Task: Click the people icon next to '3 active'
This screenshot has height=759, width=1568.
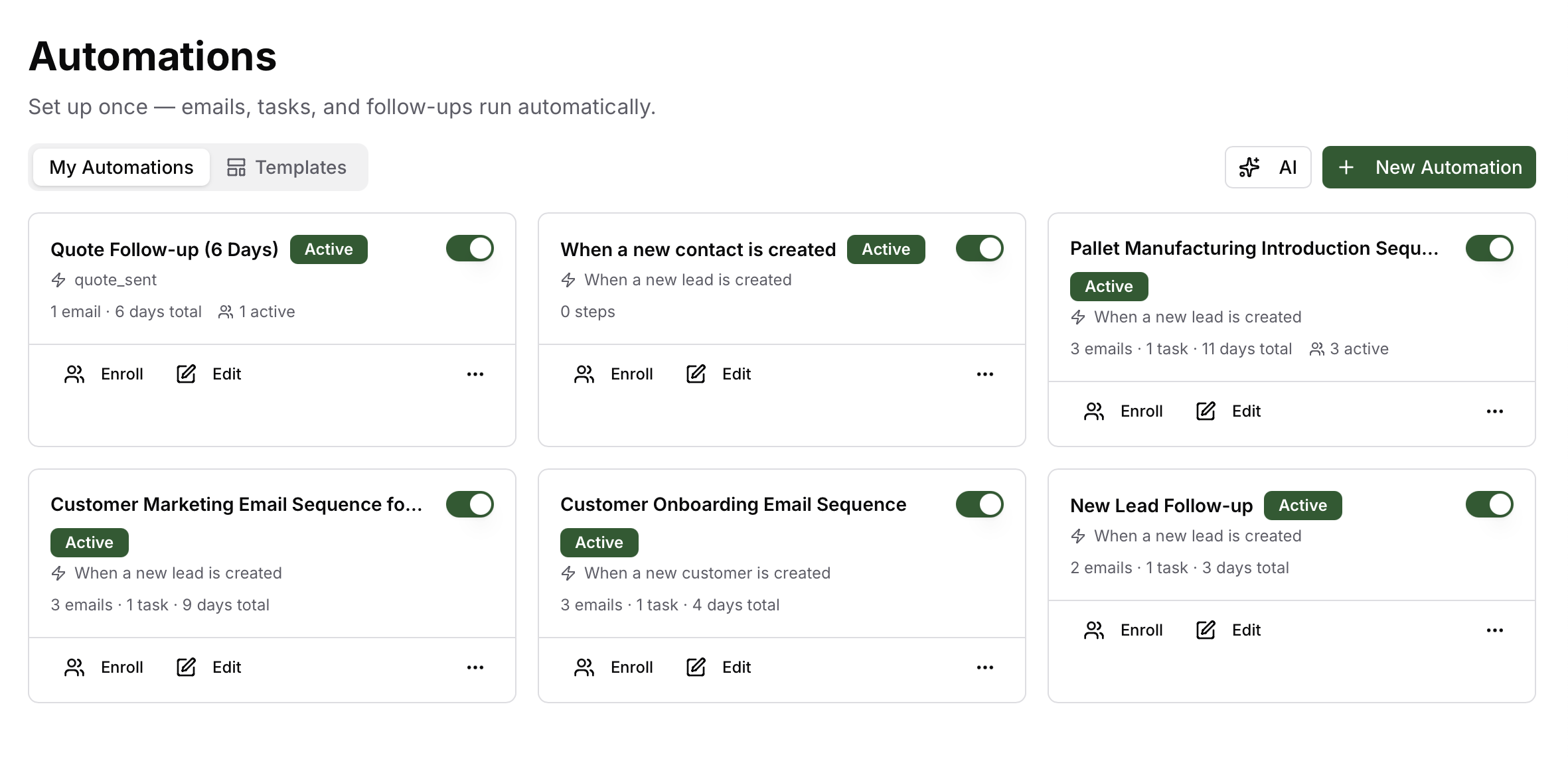Action: click(x=1317, y=349)
